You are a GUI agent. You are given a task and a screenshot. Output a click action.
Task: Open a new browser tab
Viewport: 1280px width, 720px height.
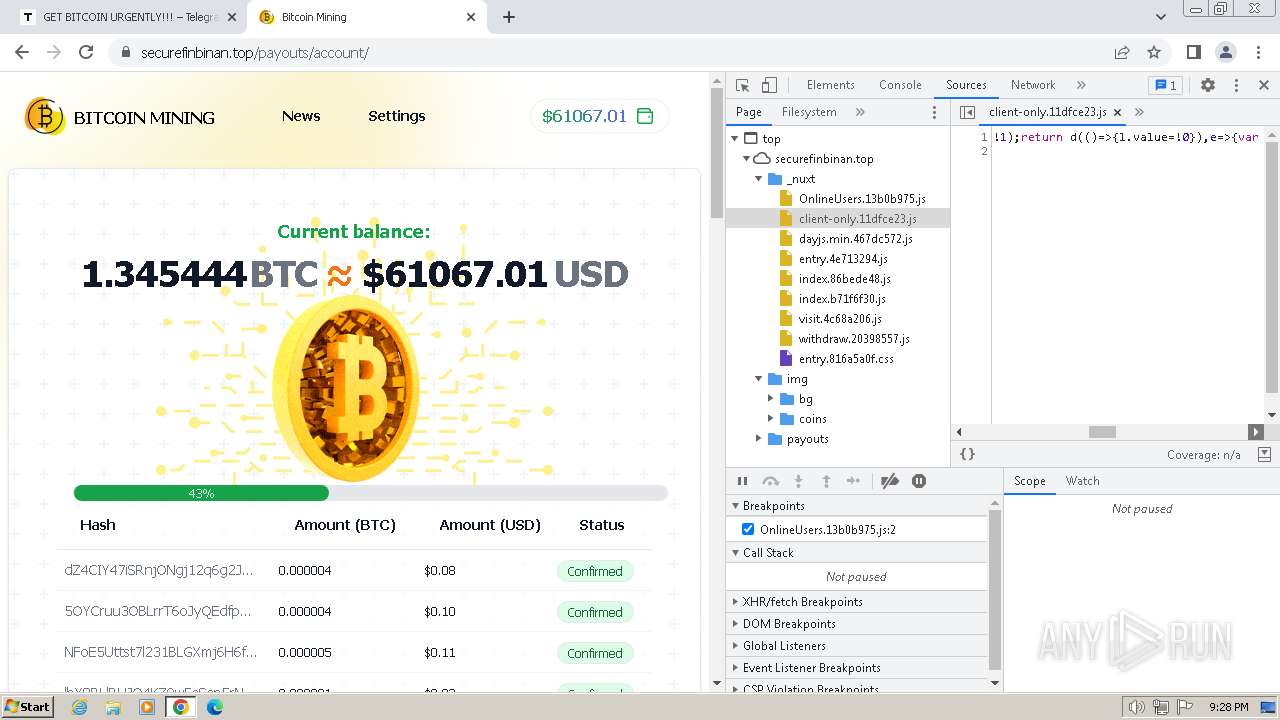[x=509, y=17]
